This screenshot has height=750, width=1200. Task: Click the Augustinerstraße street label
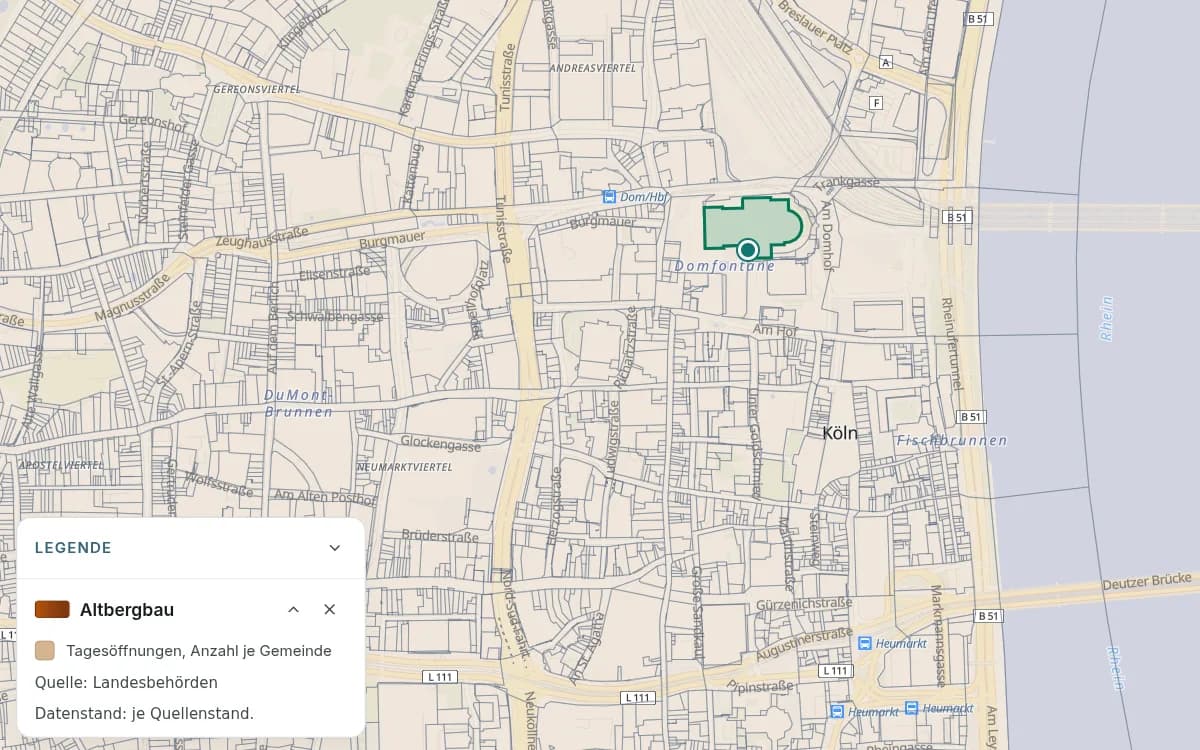(804, 643)
